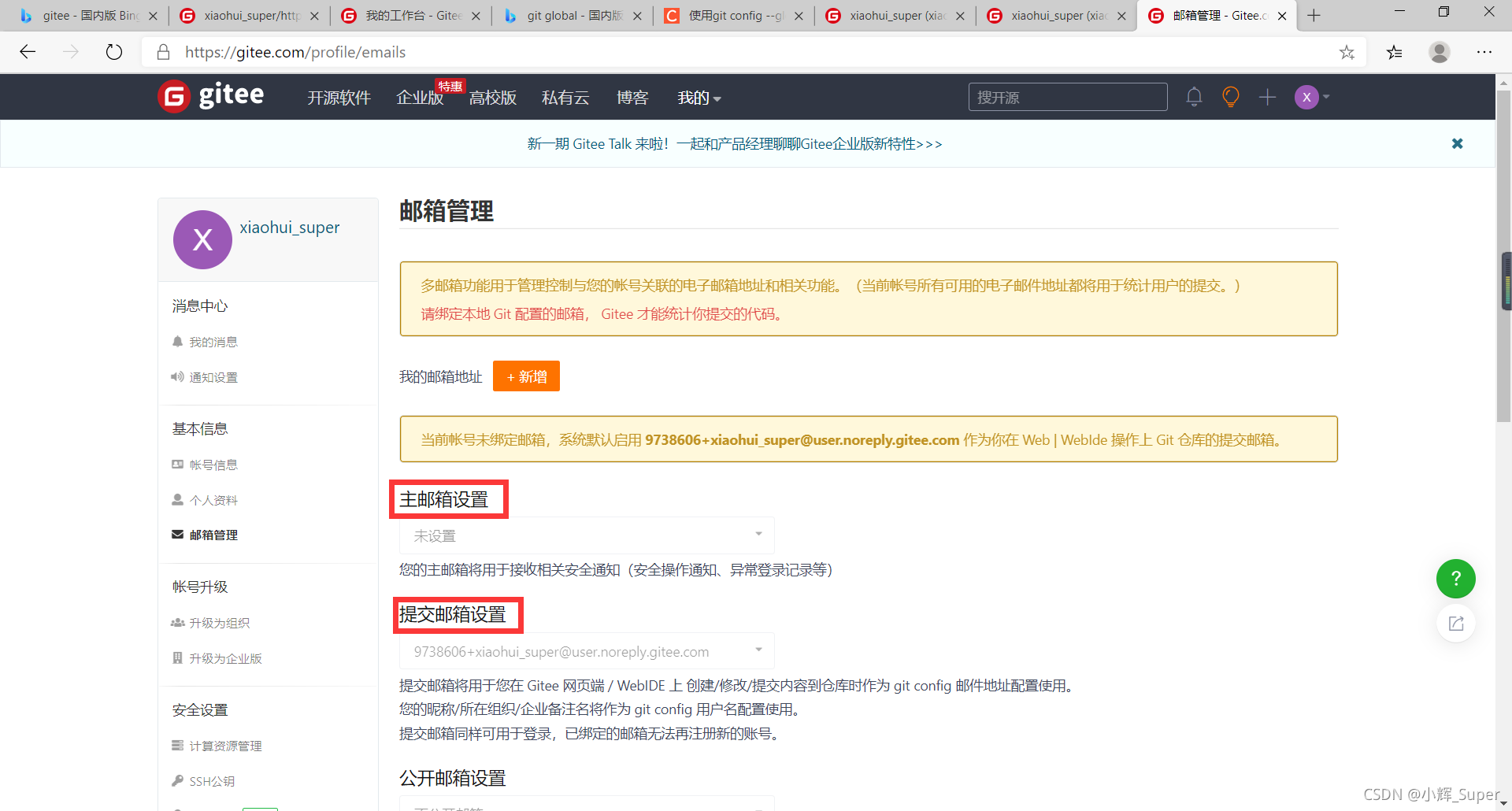Click the xiaohui_super username link
This screenshot has width=1512, height=811.
click(290, 228)
